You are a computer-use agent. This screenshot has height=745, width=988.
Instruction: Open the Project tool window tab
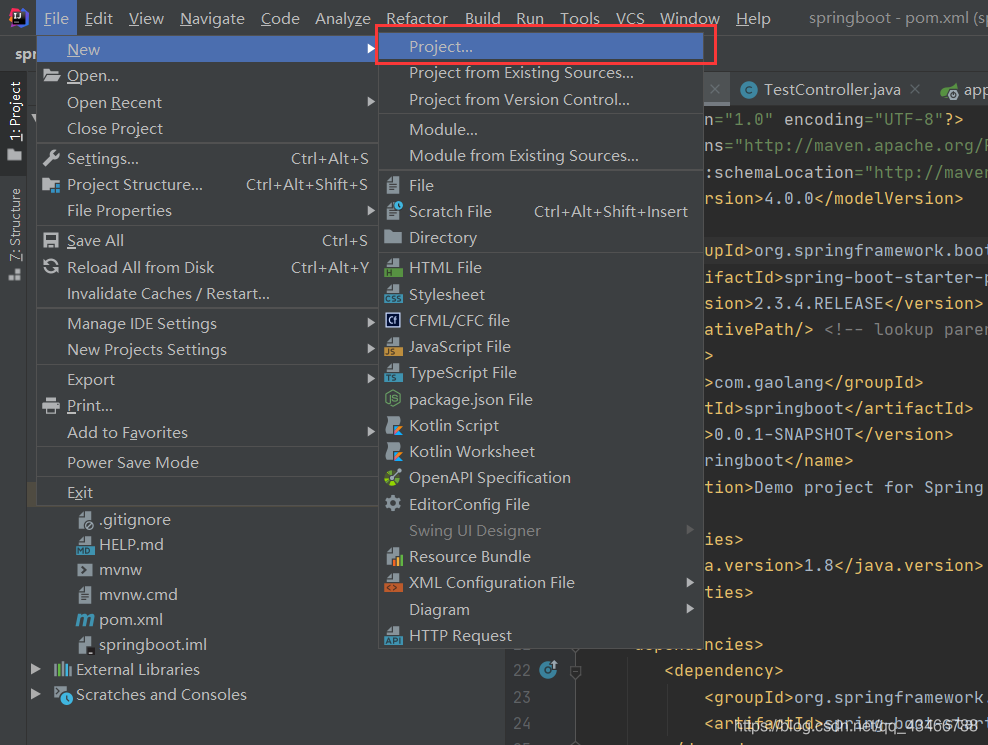[14, 120]
